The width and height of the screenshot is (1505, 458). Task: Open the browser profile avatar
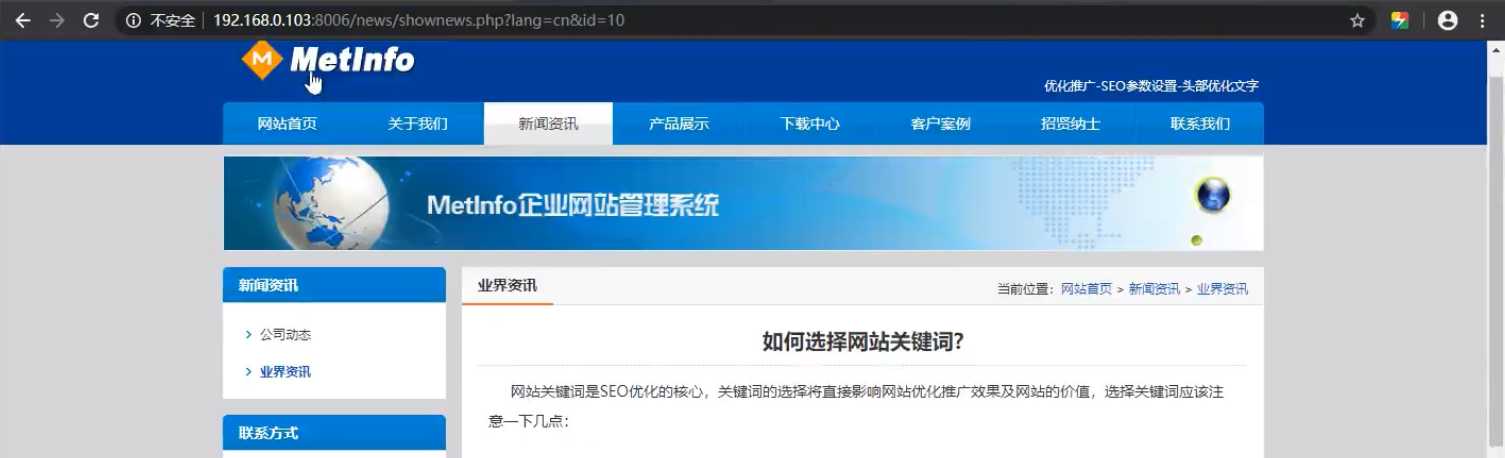[1447, 20]
